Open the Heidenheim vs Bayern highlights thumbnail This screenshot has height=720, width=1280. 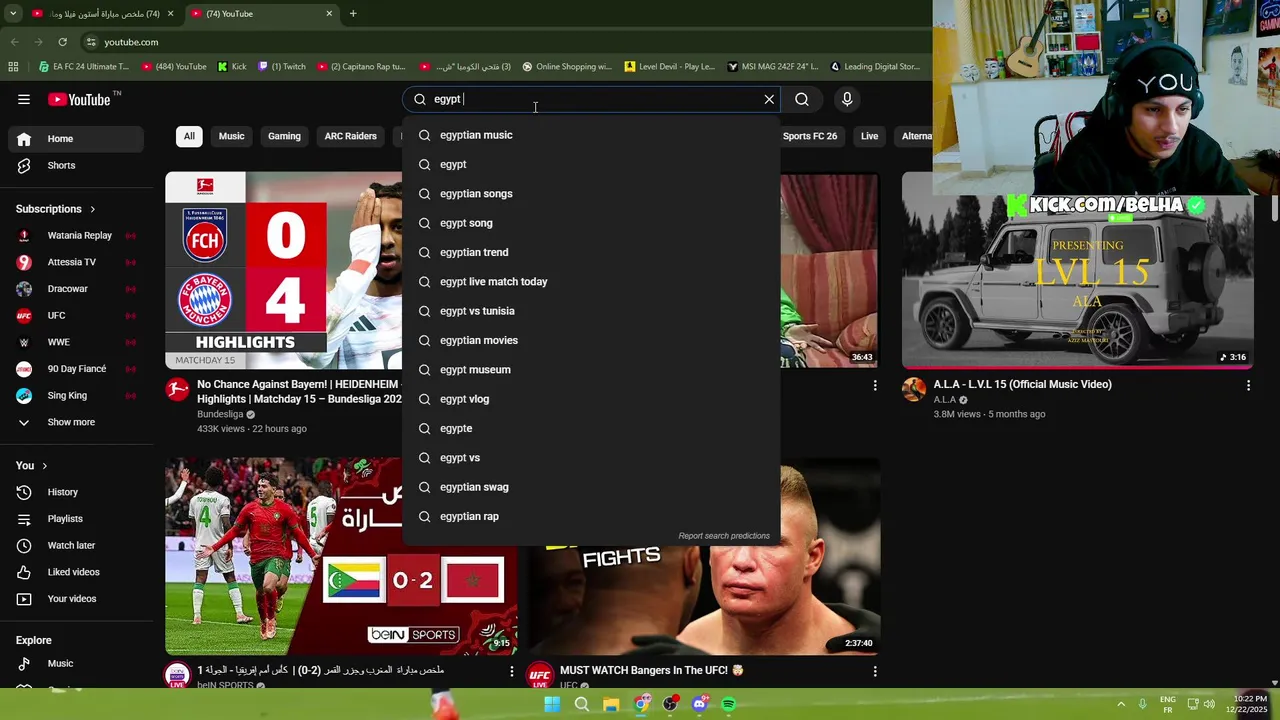(284, 270)
